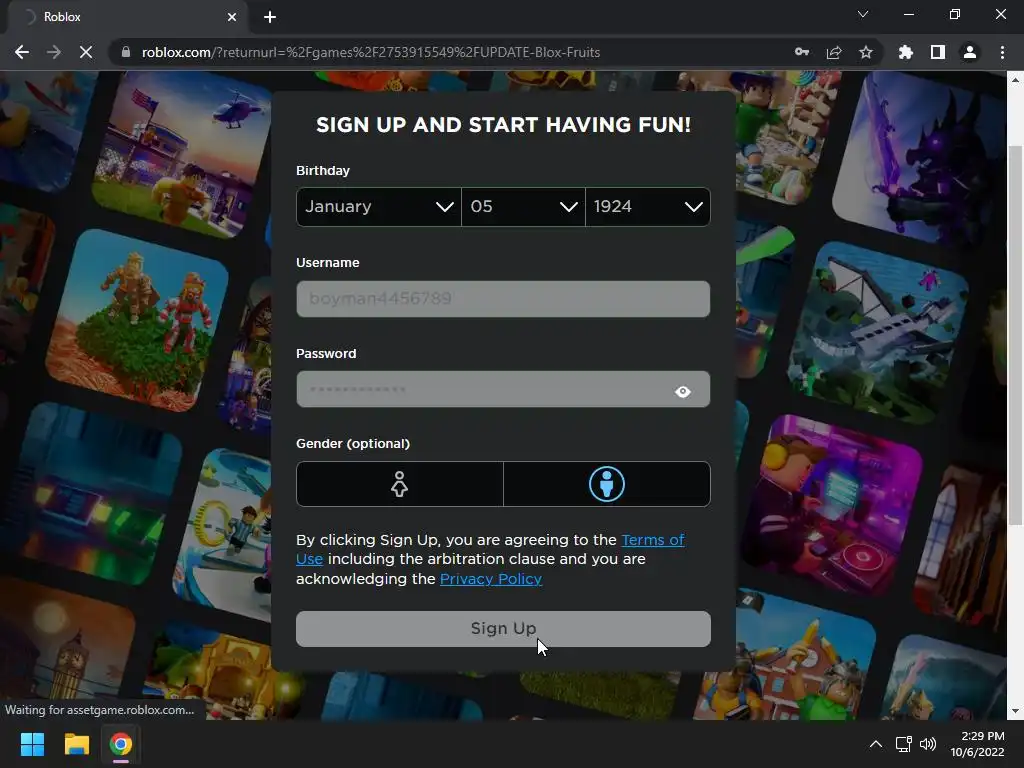
Task: Bookmark this tab with star icon
Action: pos(866,52)
